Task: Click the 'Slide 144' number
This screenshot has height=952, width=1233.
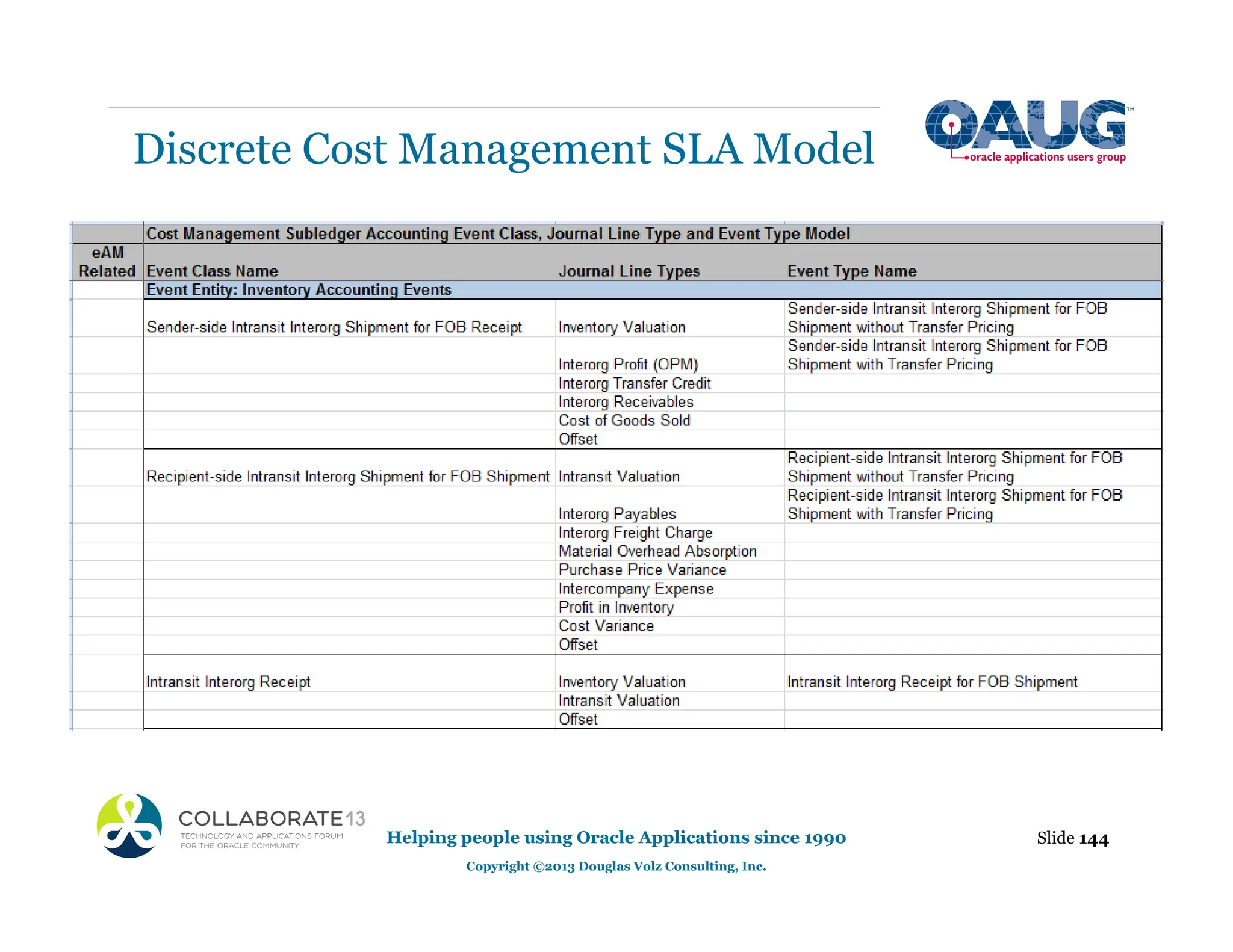Action: pyautogui.click(x=1072, y=838)
